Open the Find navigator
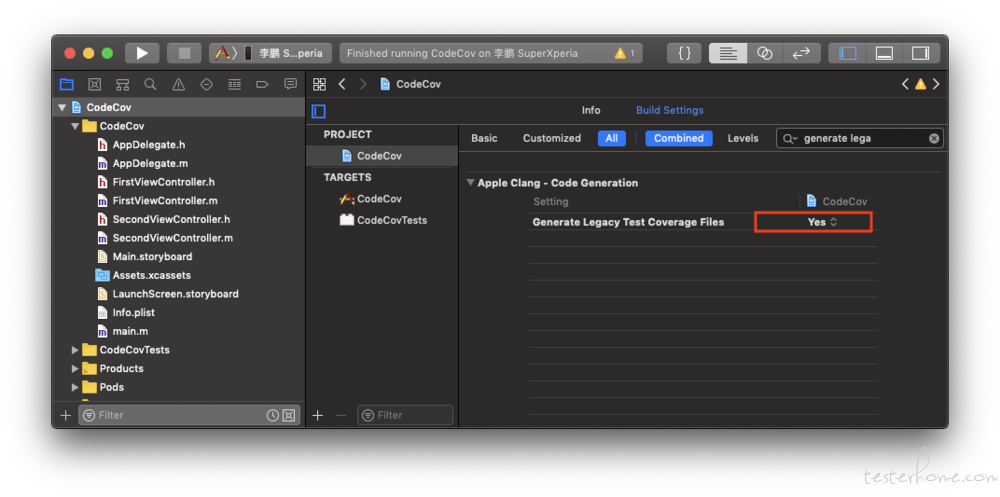 (150, 84)
